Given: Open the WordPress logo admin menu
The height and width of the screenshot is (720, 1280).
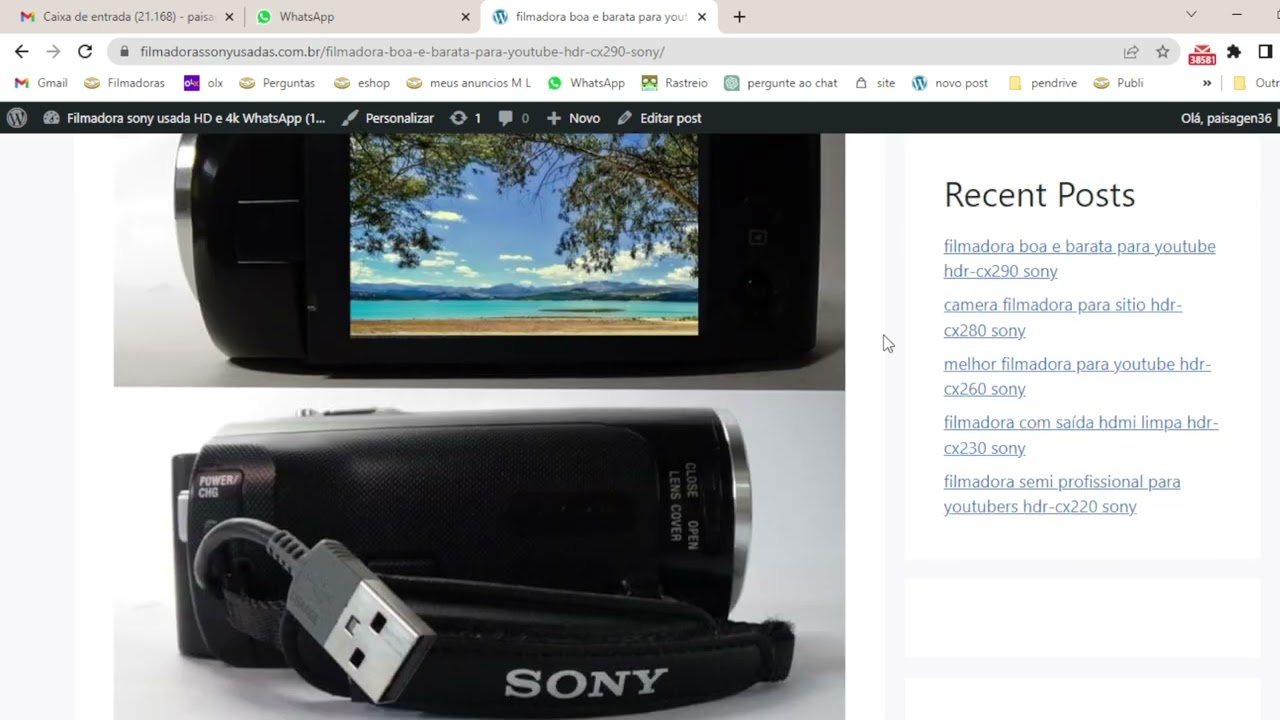Looking at the screenshot, I should point(17,118).
